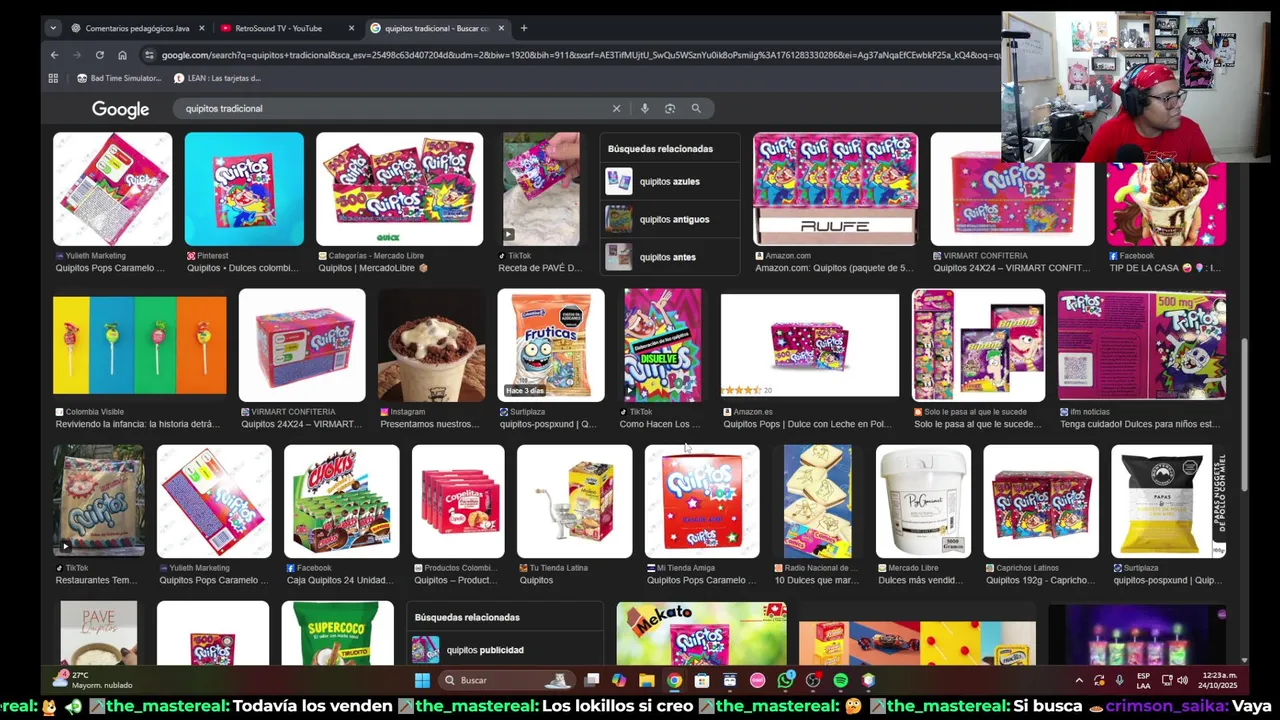Open Bad Time Simulator bookmark
Image resolution: width=1280 pixels, height=720 pixels.
(x=118, y=78)
